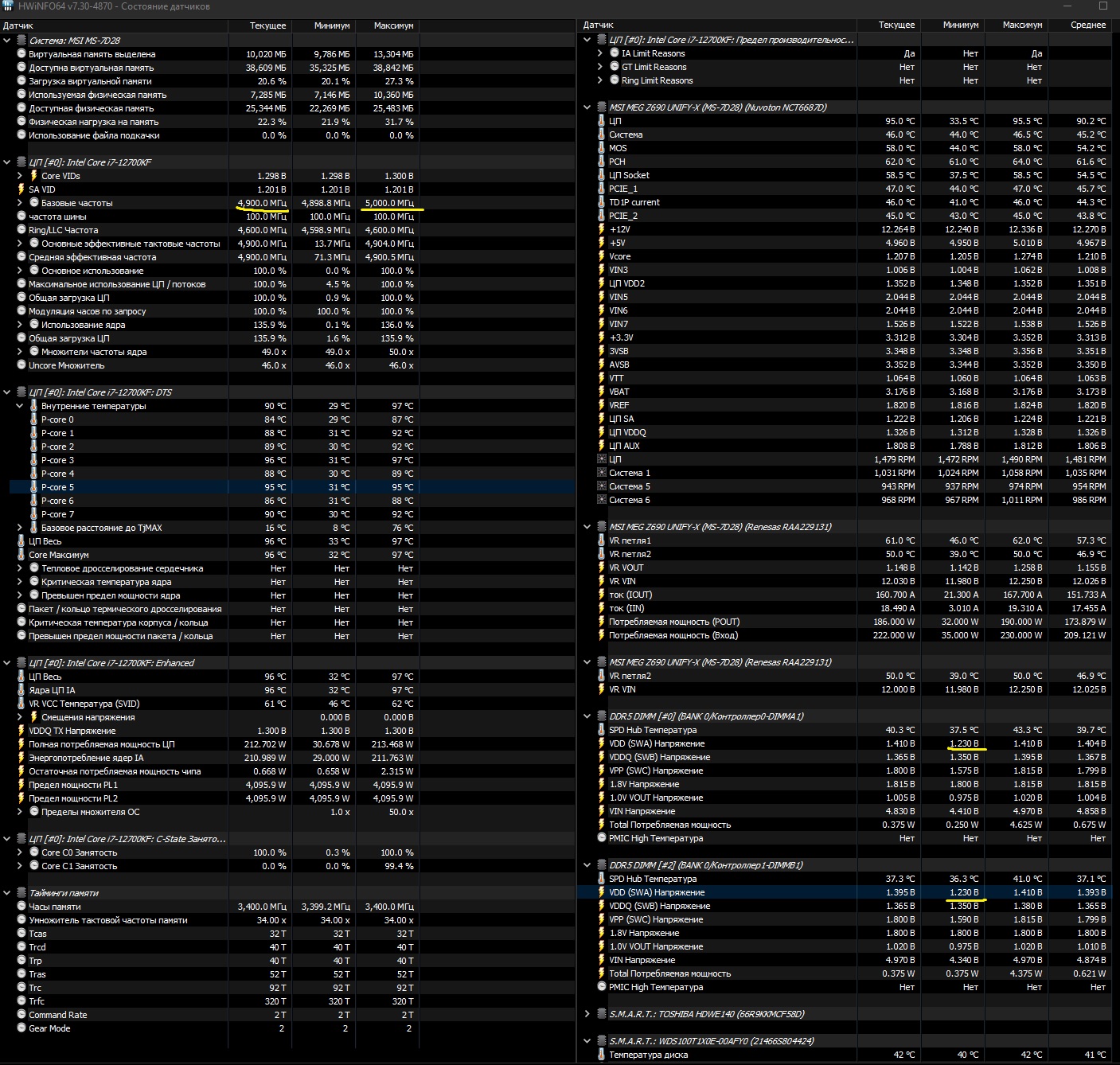Click the lightning icon beside Vcore
The height and width of the screenshot is (1065, 1120).
601,256
